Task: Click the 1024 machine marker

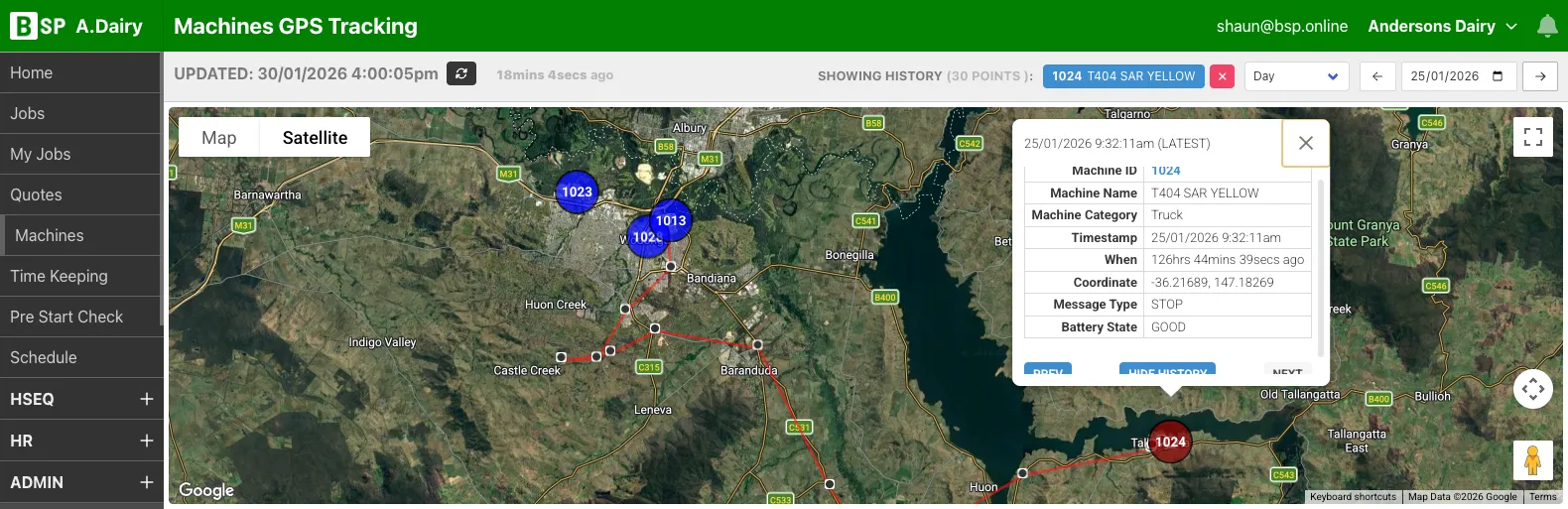Action: pos(1170,442)
